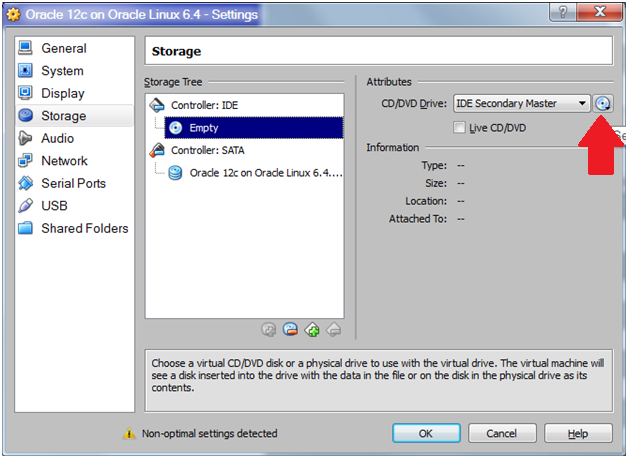
Task: Switch to the Display settings page
Action: pos(63,93)
